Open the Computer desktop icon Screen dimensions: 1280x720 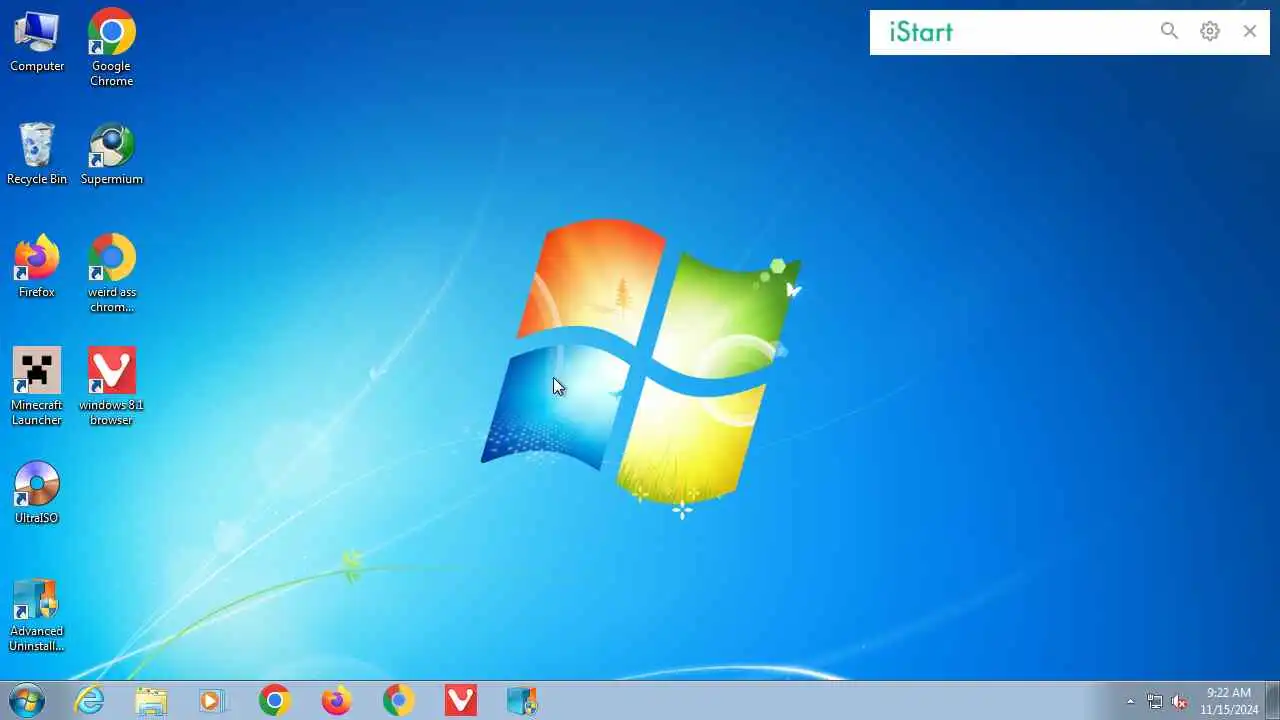pyautogui.click(x=37, y=42)
